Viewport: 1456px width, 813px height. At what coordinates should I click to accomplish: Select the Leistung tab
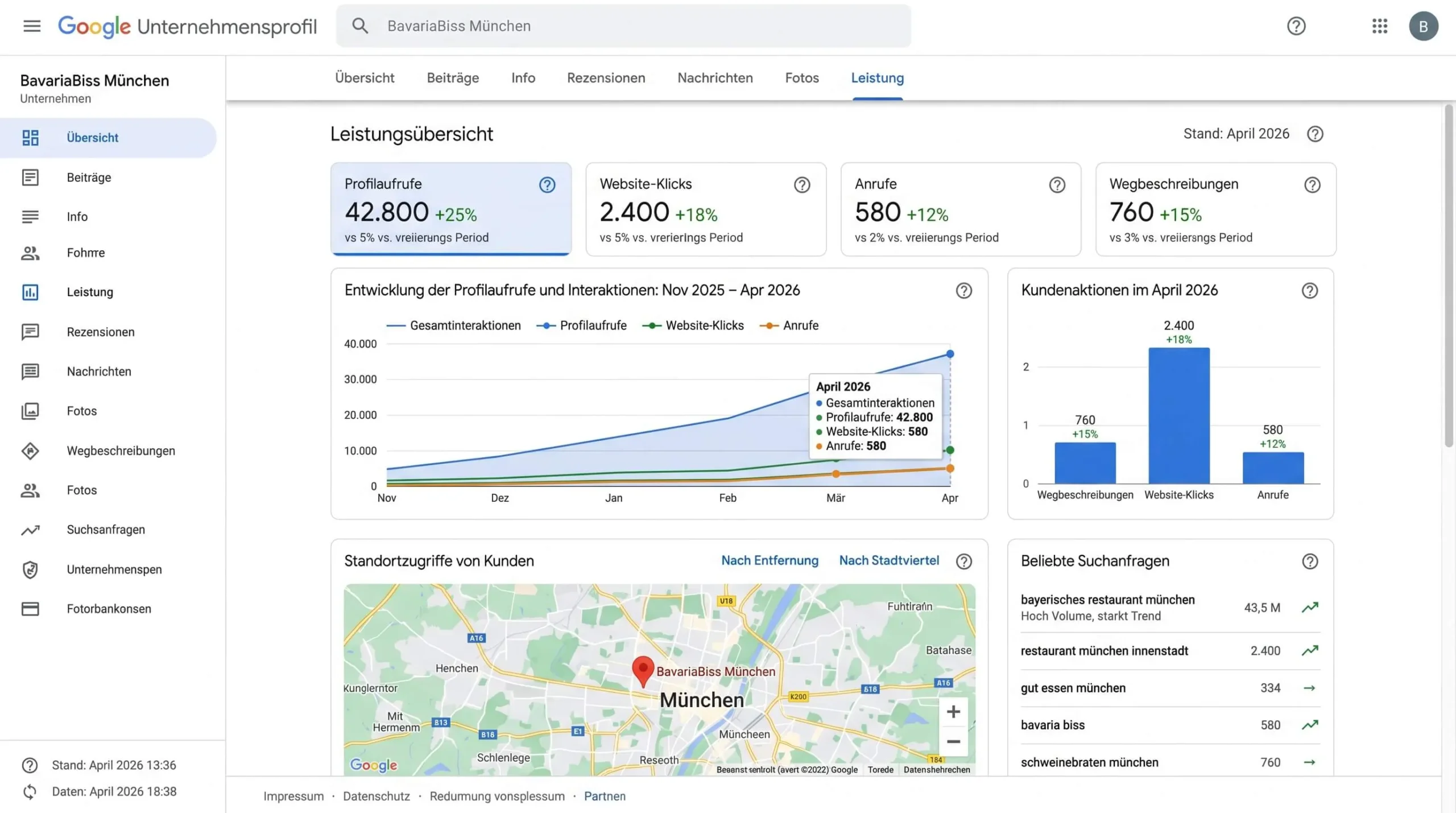(878, 78)
